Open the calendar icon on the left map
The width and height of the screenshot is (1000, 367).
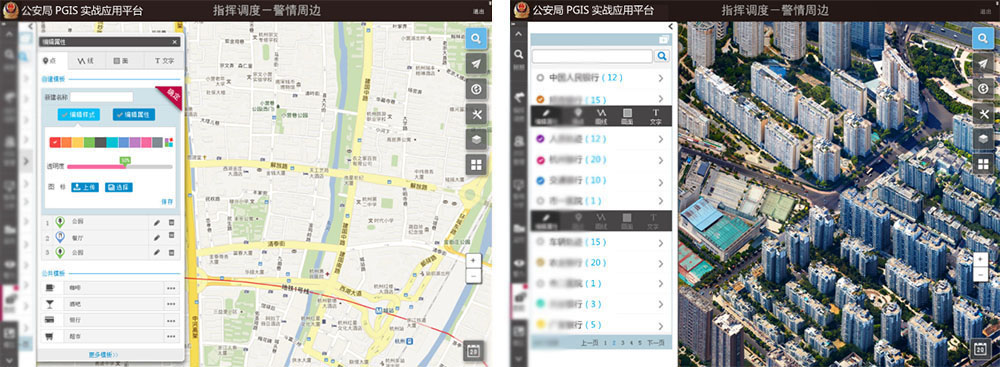[474, 350]
